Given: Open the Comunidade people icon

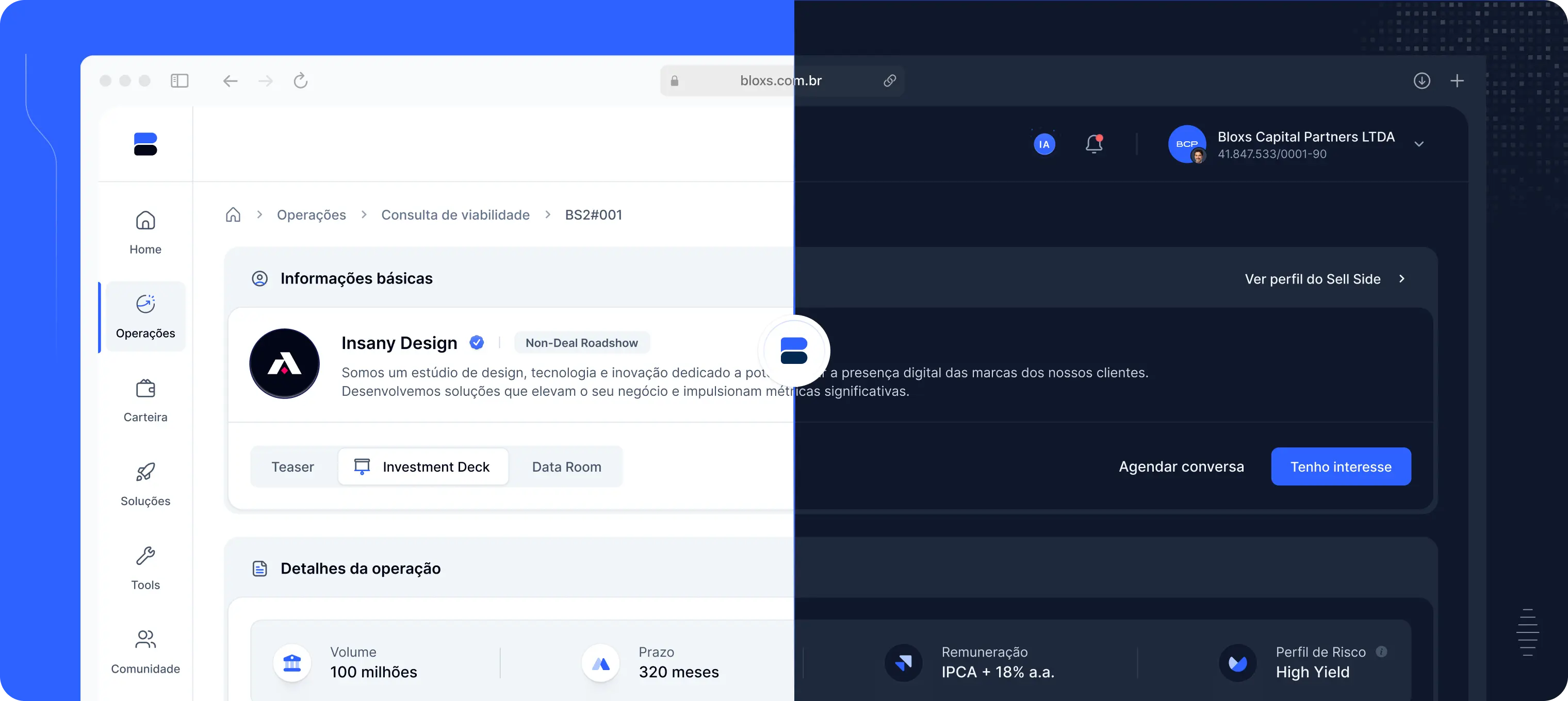Looking at the screenshot, I should [145, 640].
